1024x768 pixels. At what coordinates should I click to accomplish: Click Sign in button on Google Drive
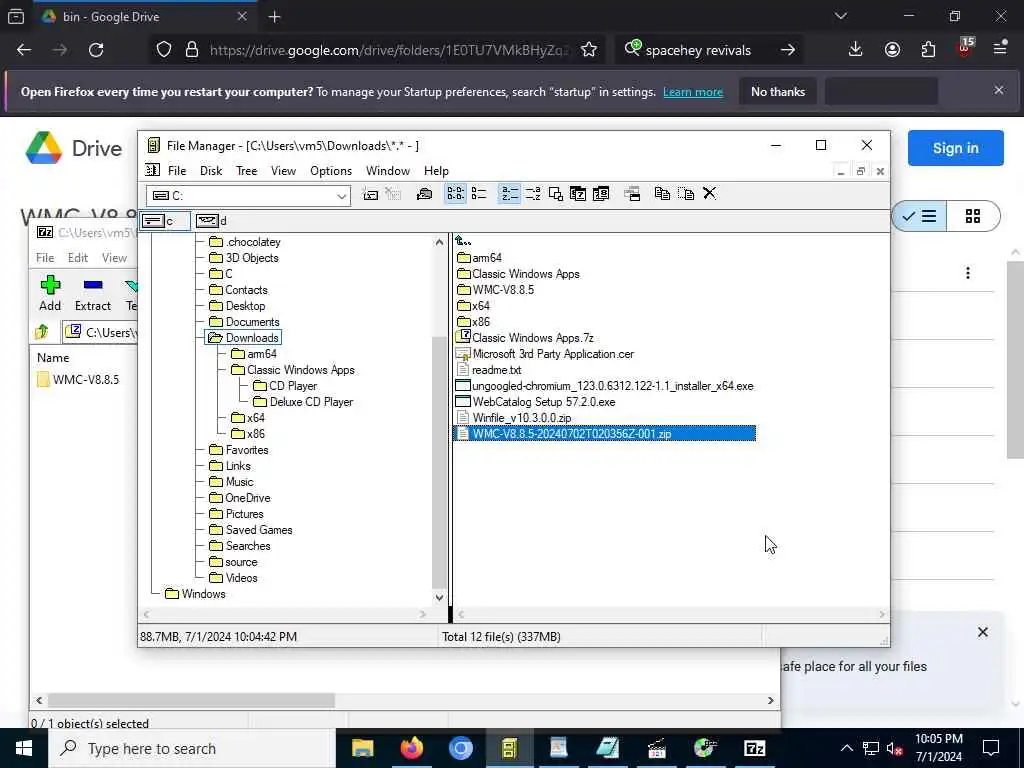(x=955, y=148)
